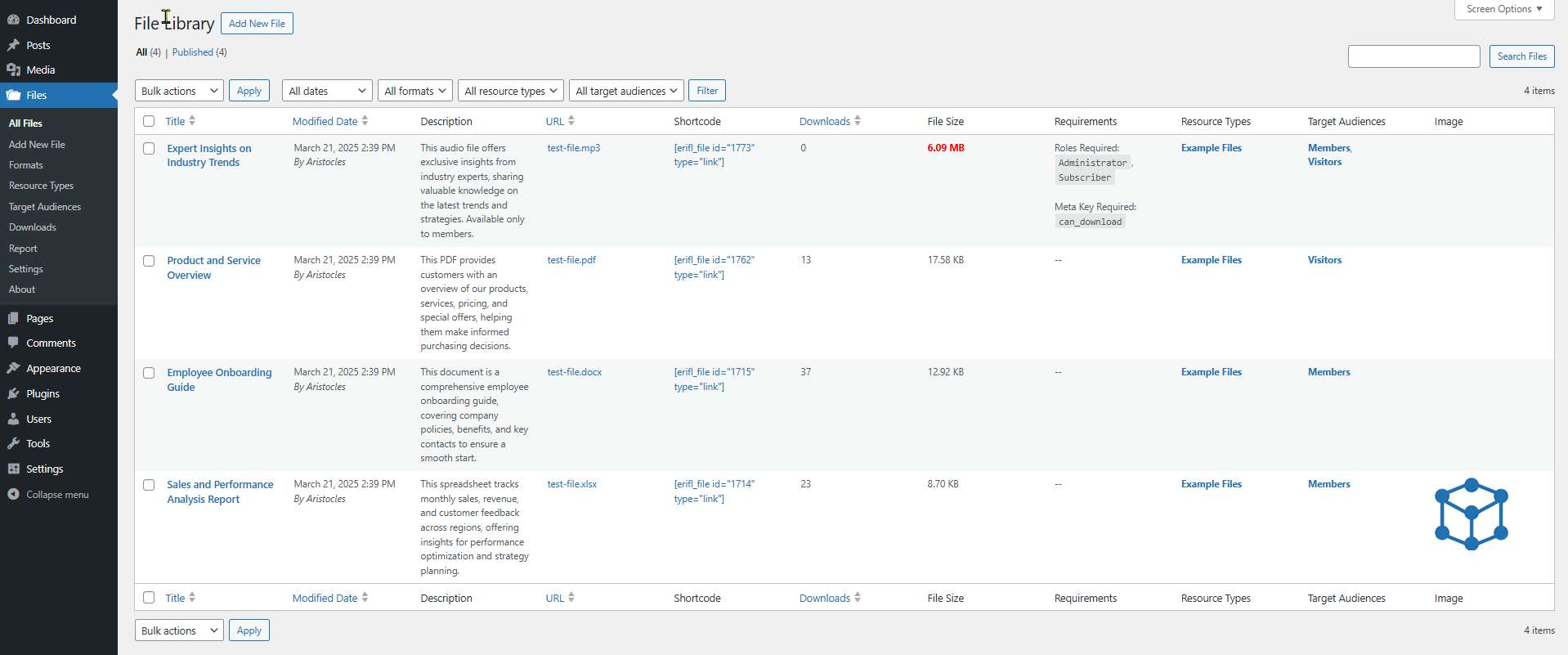Open the Report submenu item

pos(23,249)
